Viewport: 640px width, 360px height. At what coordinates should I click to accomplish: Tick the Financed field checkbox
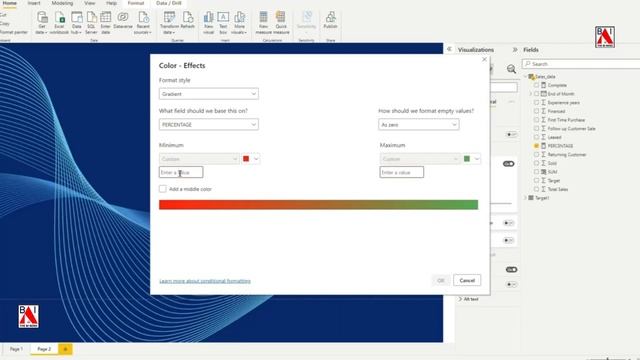pos(536,111)
